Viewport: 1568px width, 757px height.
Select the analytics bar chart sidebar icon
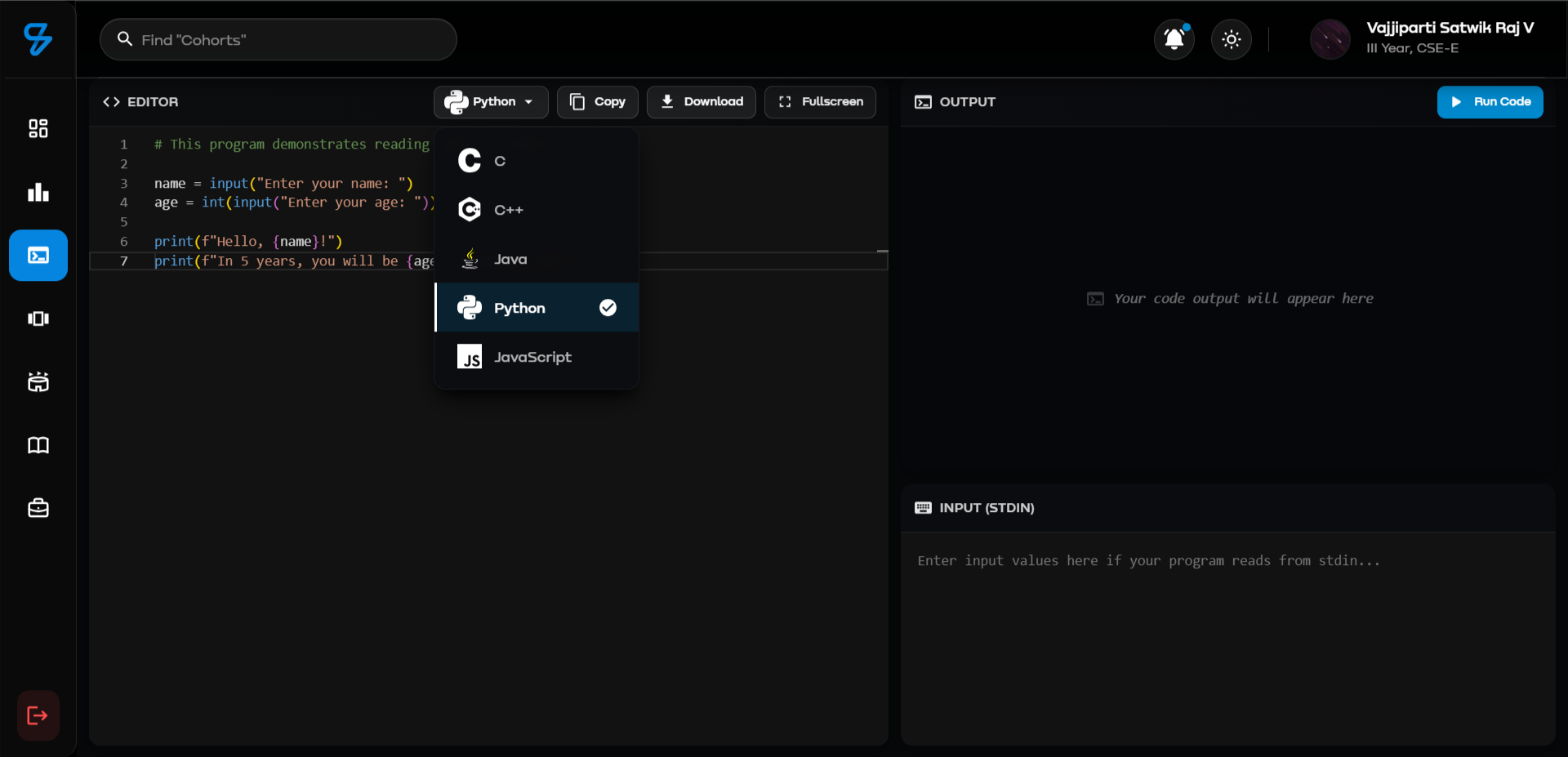click(38, 192)
